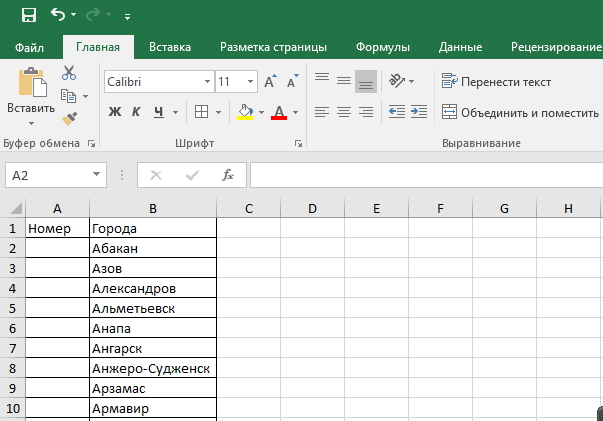Viewport: 603px width, 421px height.
Task: Select the Номер header cell
Action: point(57,228)
